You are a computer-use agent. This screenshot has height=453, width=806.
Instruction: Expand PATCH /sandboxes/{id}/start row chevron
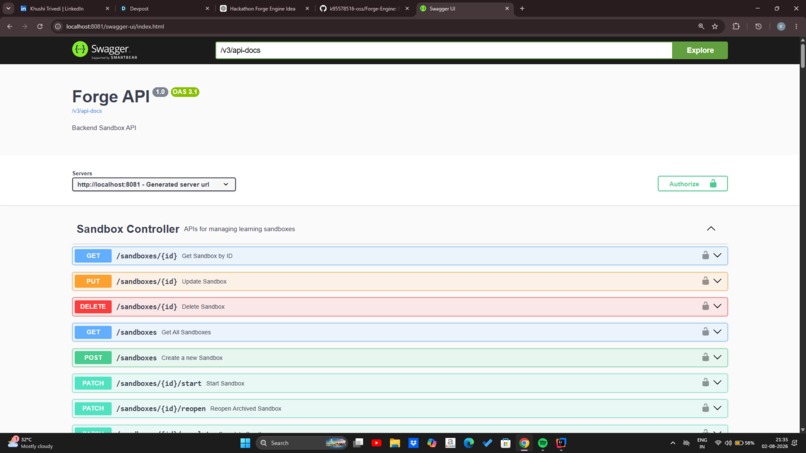pos(718,383)
